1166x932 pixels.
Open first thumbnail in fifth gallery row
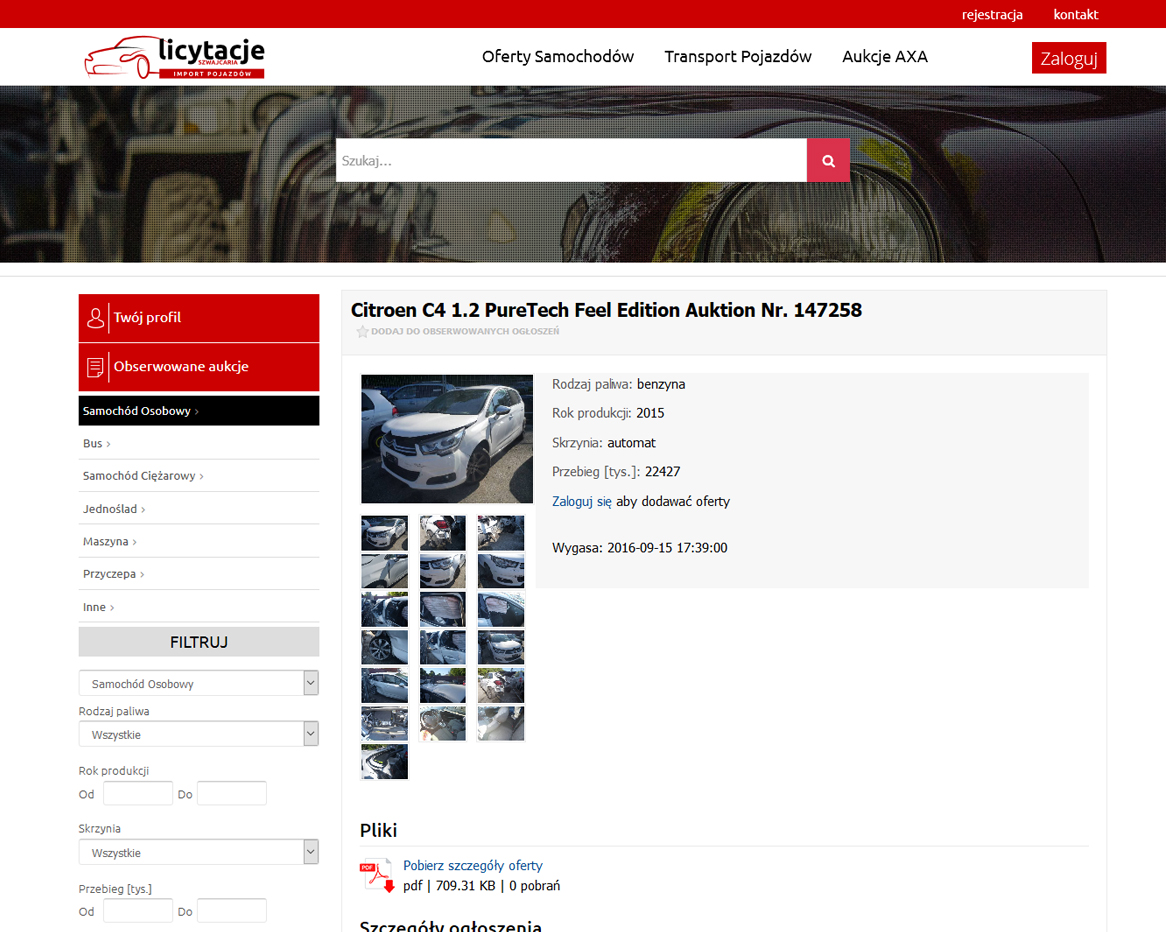(x=384, y=685)
